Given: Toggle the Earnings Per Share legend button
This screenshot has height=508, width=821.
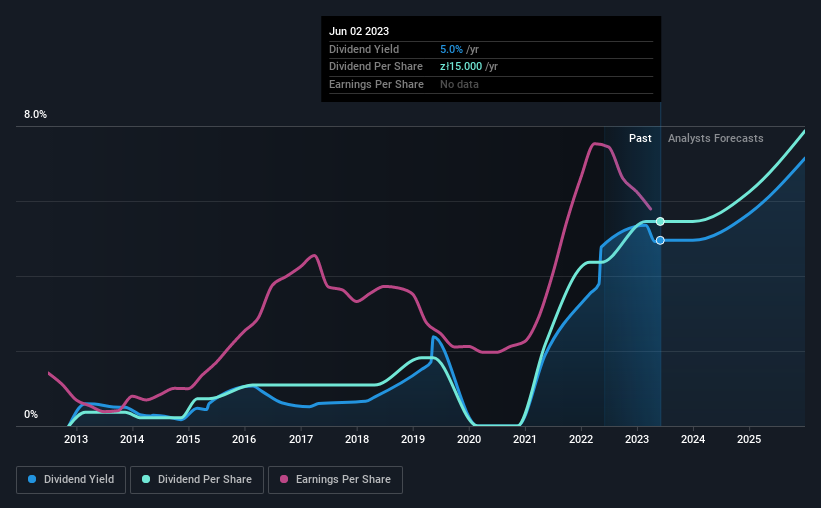Looking at the screenshot, I should click(335, 480).
